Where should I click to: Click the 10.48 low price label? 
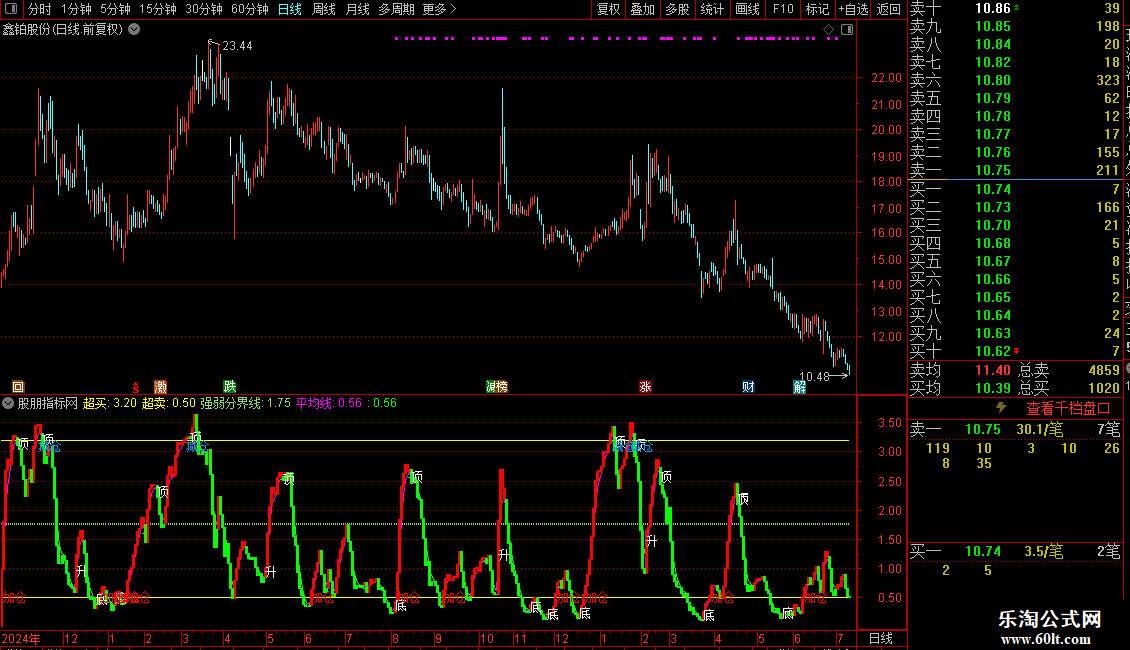814,377
